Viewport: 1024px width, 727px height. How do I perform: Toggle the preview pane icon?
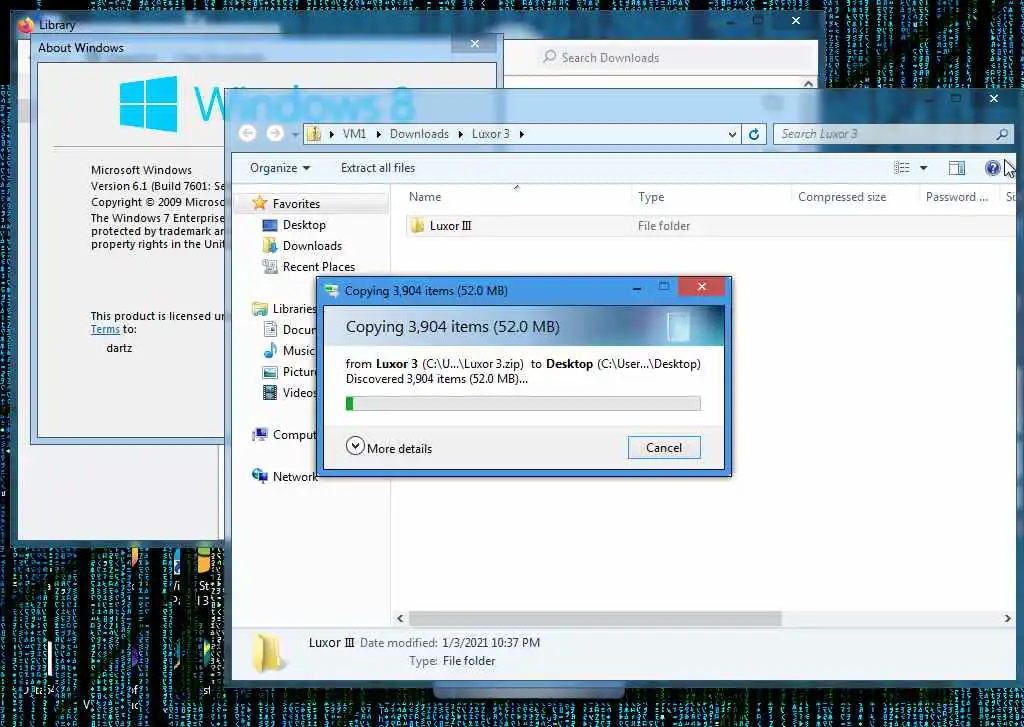(x=957, y=168)
